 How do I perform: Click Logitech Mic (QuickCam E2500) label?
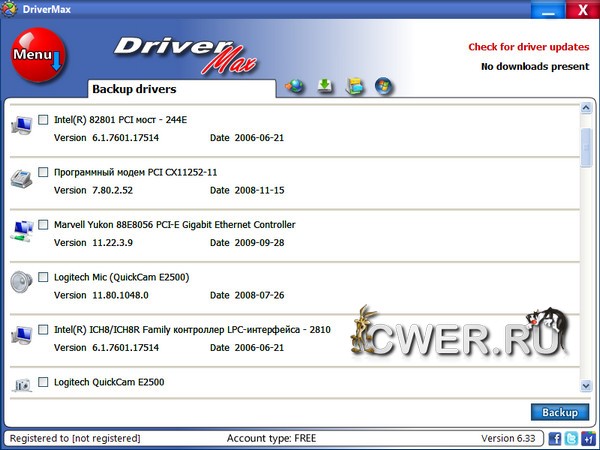(122, 277)
